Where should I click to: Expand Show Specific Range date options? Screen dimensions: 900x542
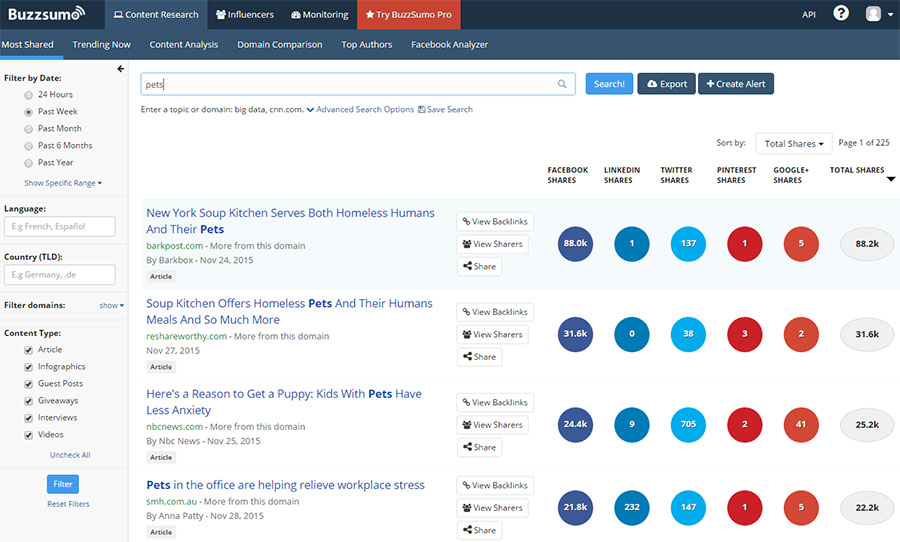tap(63, 183)
